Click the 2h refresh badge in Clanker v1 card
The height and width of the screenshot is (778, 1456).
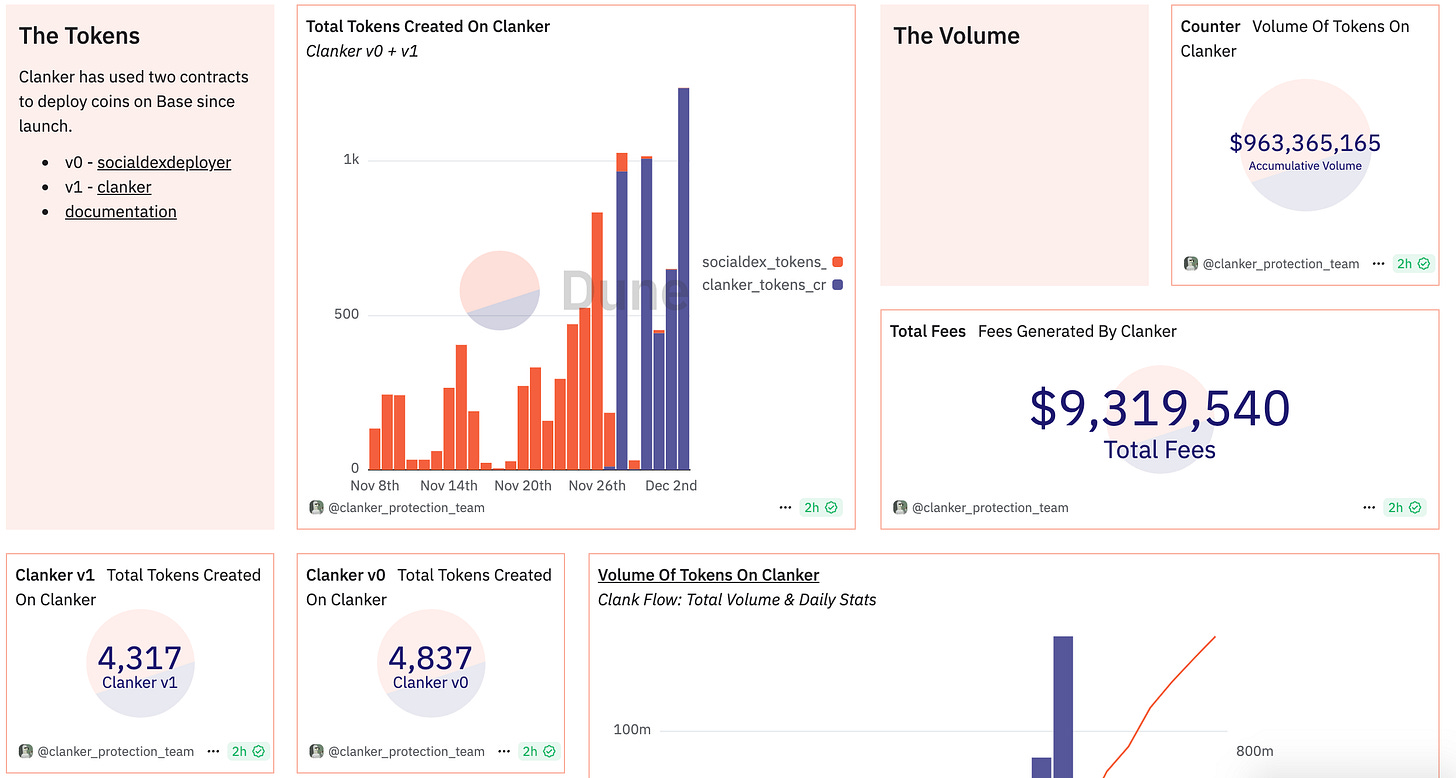coord(247,751)
